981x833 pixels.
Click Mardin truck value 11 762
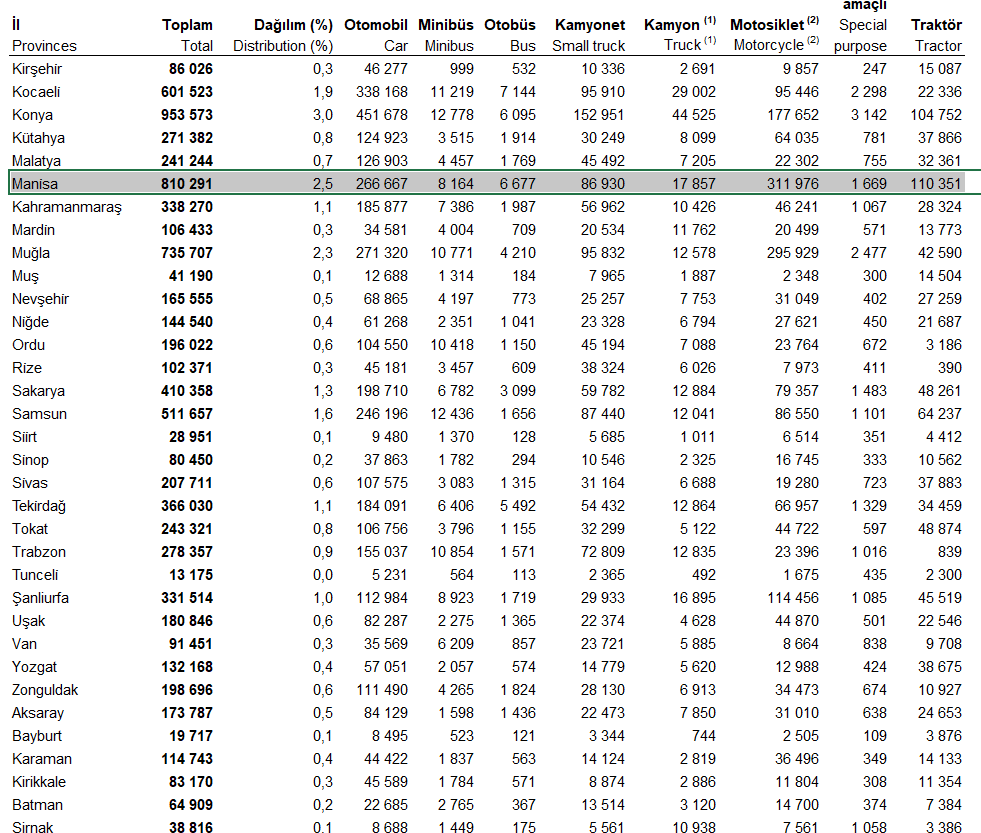click(x=694, y=230)
